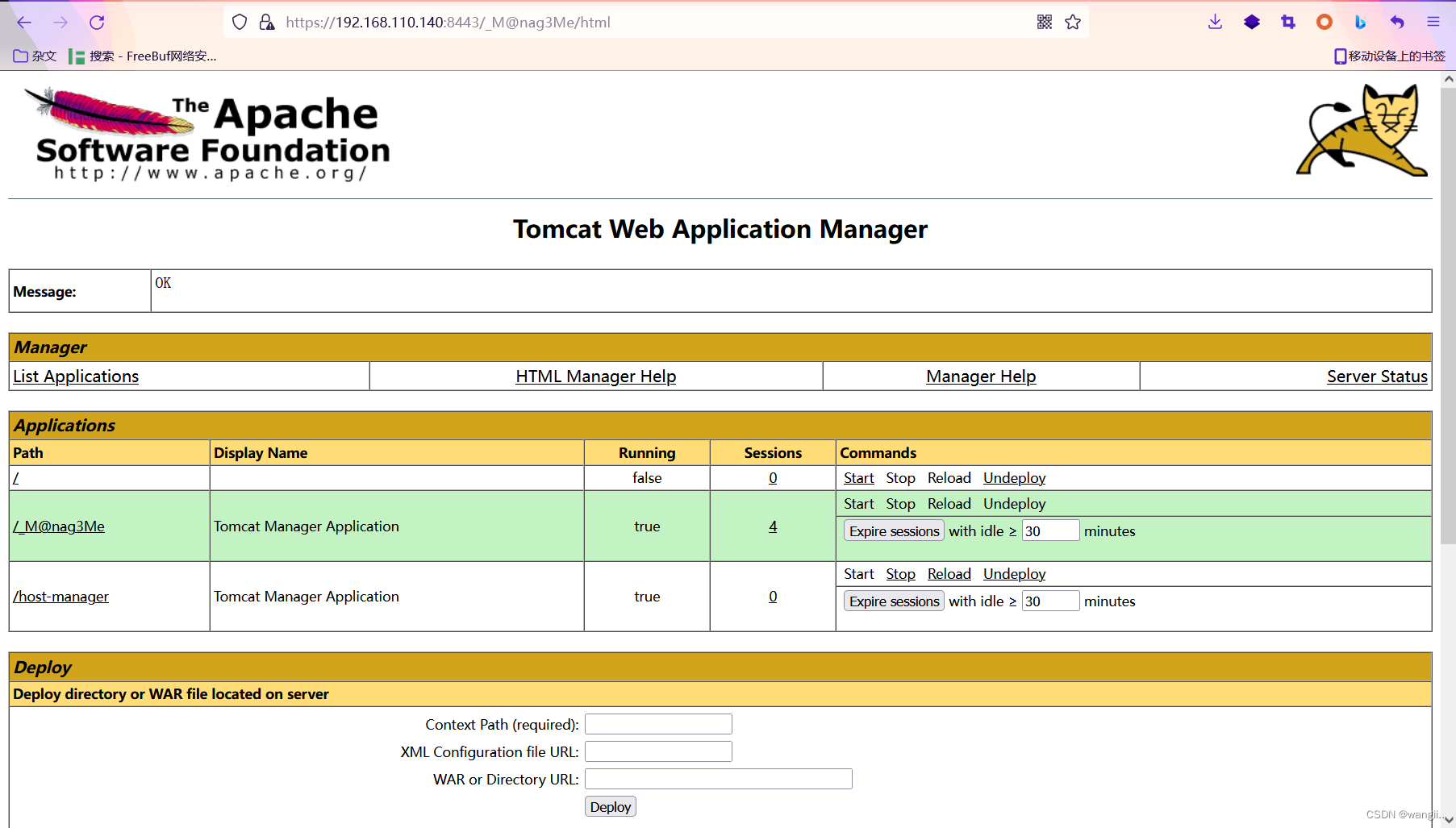Click the padlock site security icon
The width and height of the screenshot is (1456, 828).
tap(267, 23)
